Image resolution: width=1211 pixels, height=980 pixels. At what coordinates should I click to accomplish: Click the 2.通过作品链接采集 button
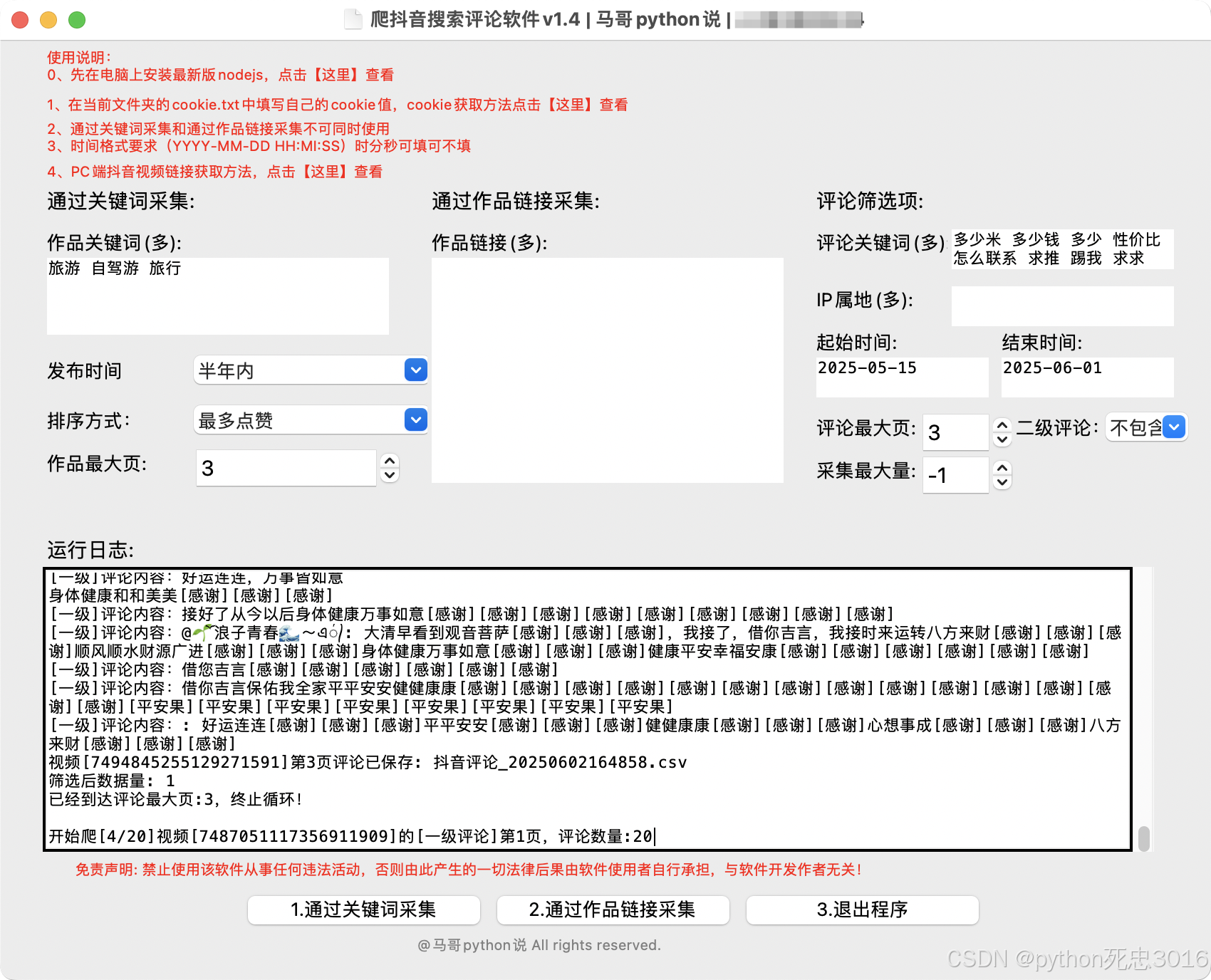tap(613, 909)
